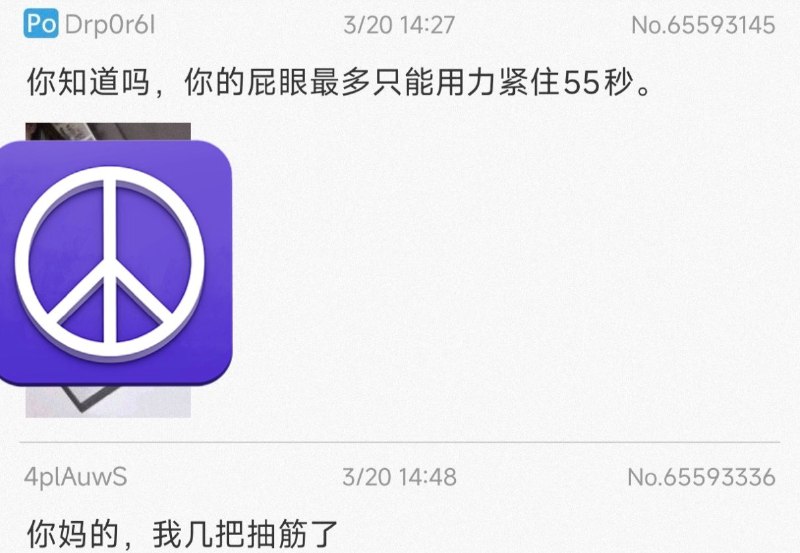The height and width of the screenshot is (553, 800).
Task: Tap the empty space between Drp0r6I and 3/20 14:27
Action: click(x=249, y=25)
